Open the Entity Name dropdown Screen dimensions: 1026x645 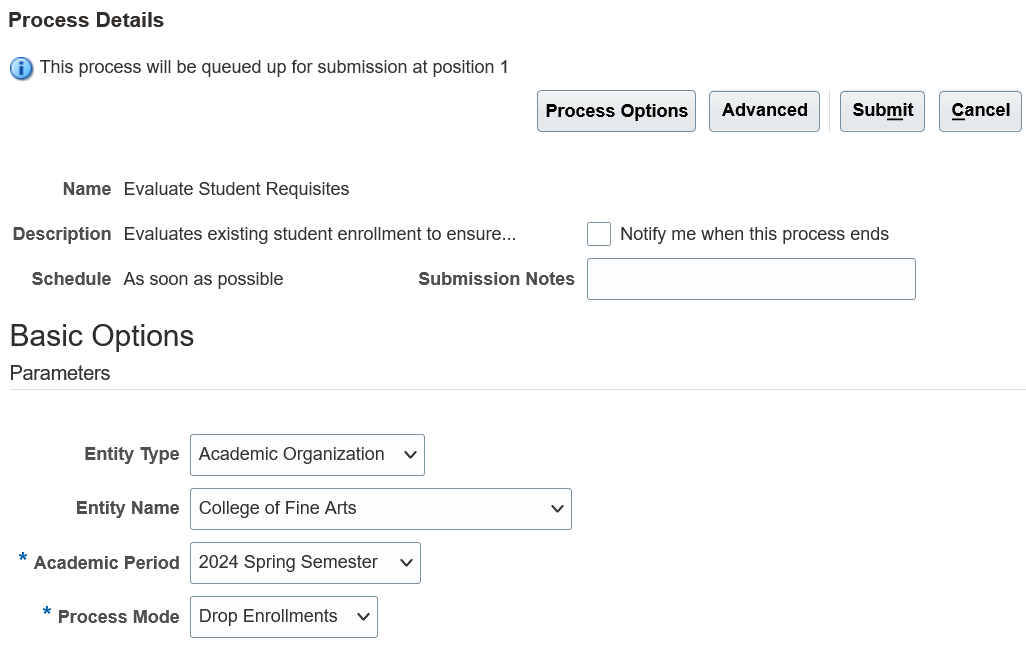tap(380, 509)
